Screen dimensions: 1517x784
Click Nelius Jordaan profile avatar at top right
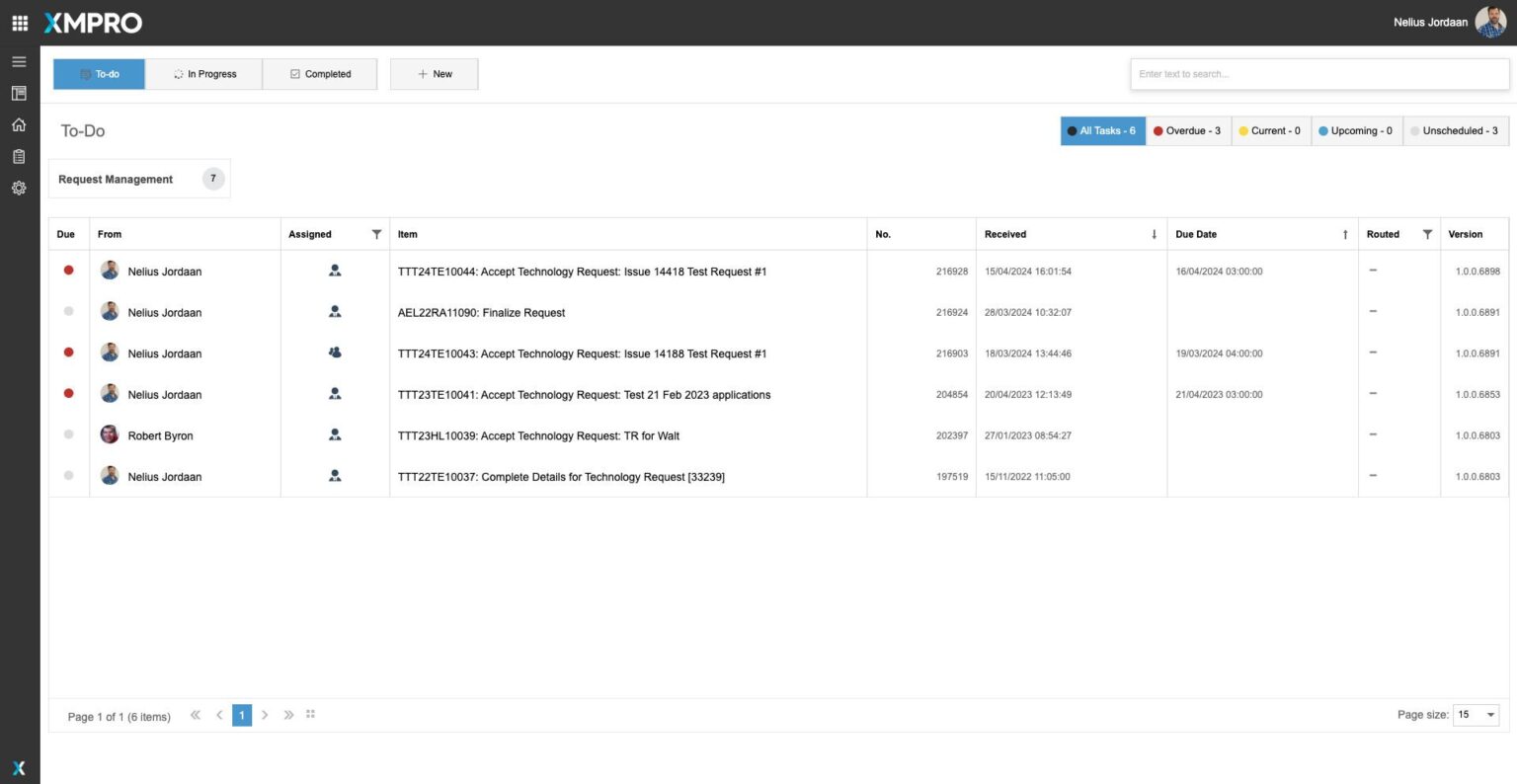(1489, 22)
